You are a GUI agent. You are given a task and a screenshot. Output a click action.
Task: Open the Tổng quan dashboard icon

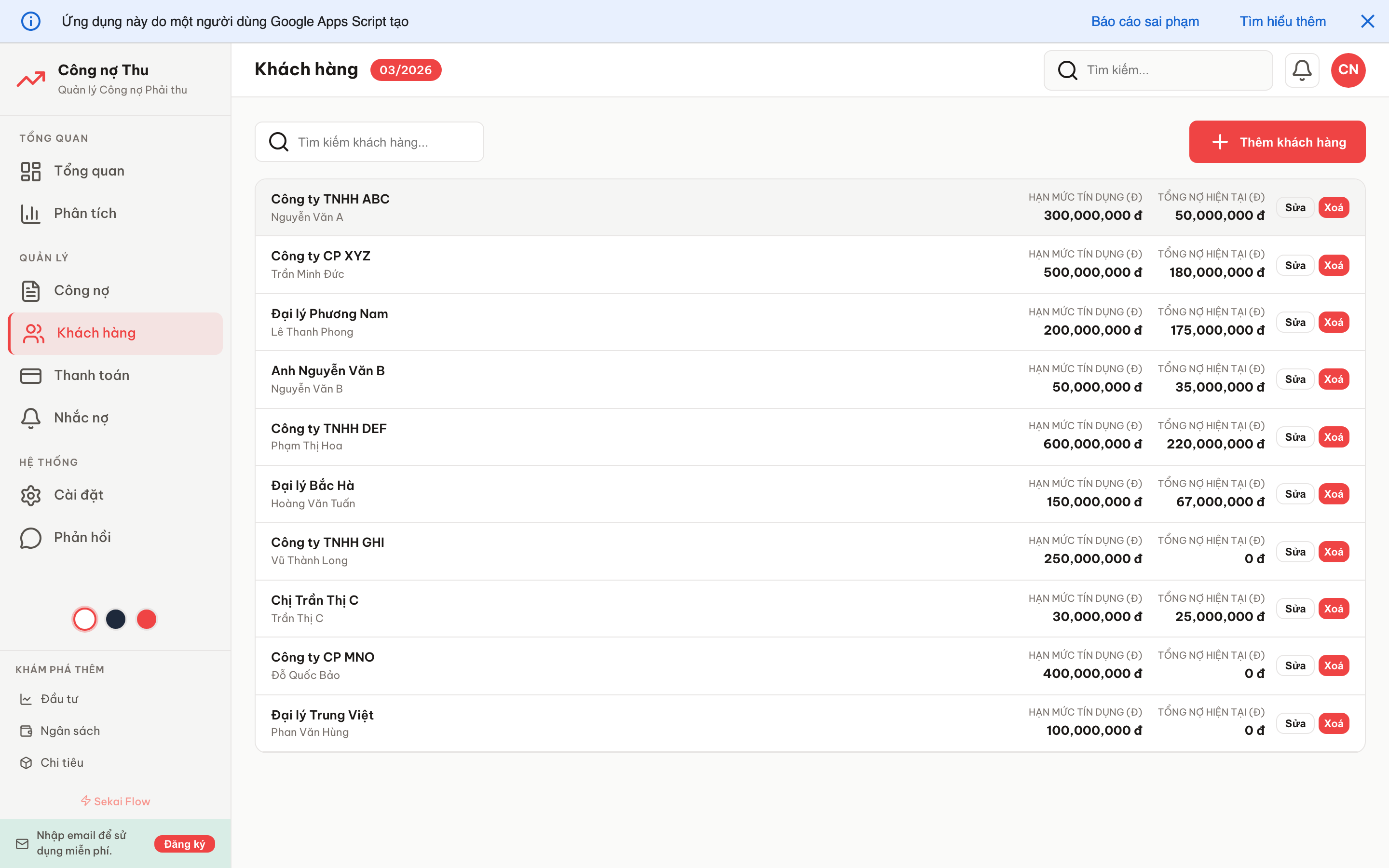click(30, 171)
